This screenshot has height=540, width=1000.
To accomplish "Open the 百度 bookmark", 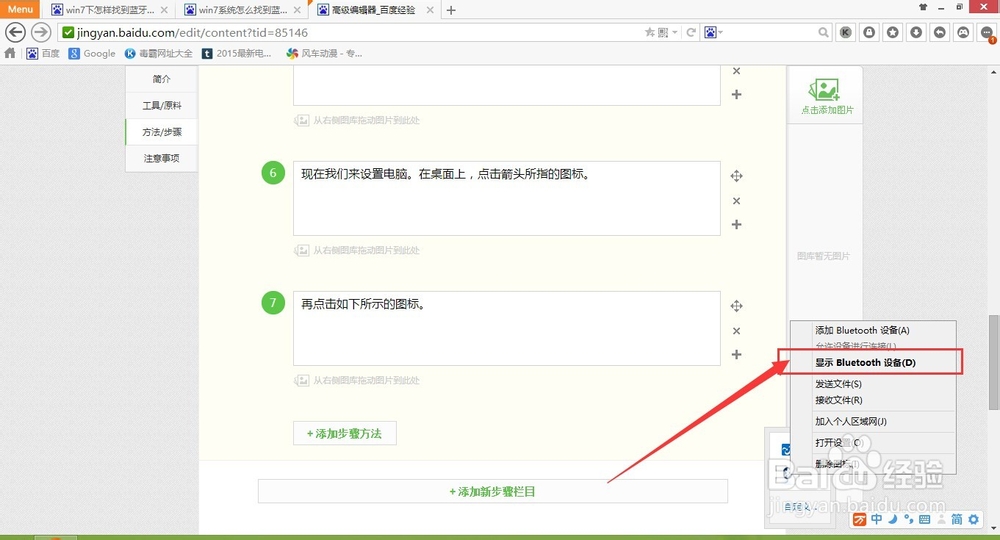I will pos(43,53).
